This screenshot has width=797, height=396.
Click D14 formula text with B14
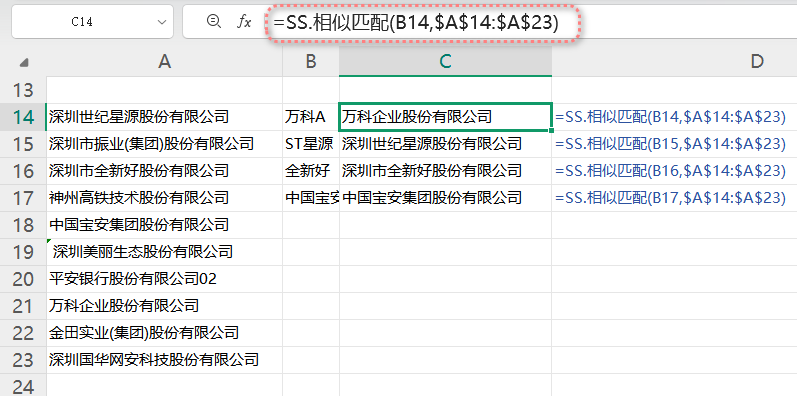(670, 117)
